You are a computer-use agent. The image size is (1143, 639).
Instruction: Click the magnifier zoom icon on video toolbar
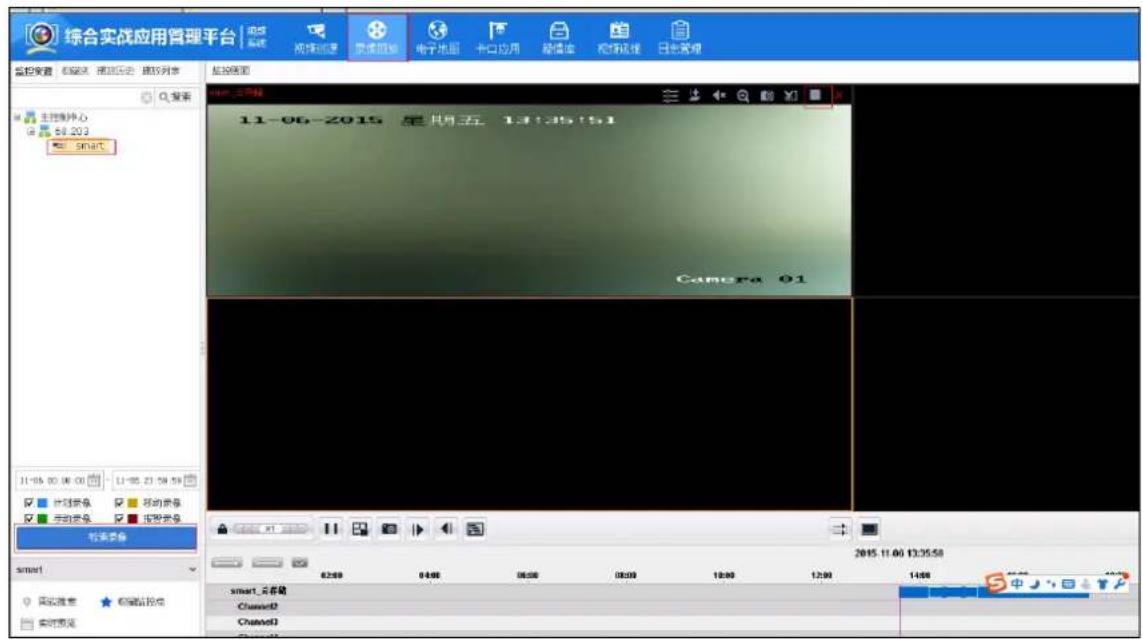coord(743,95)
